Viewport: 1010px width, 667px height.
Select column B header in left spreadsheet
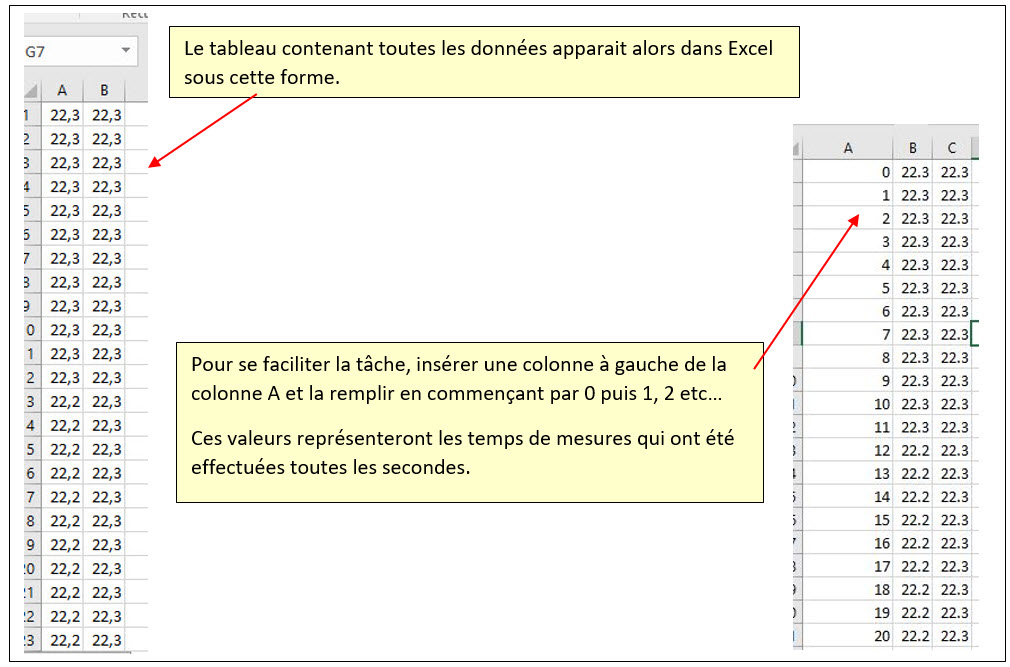(x=105, y=91)
